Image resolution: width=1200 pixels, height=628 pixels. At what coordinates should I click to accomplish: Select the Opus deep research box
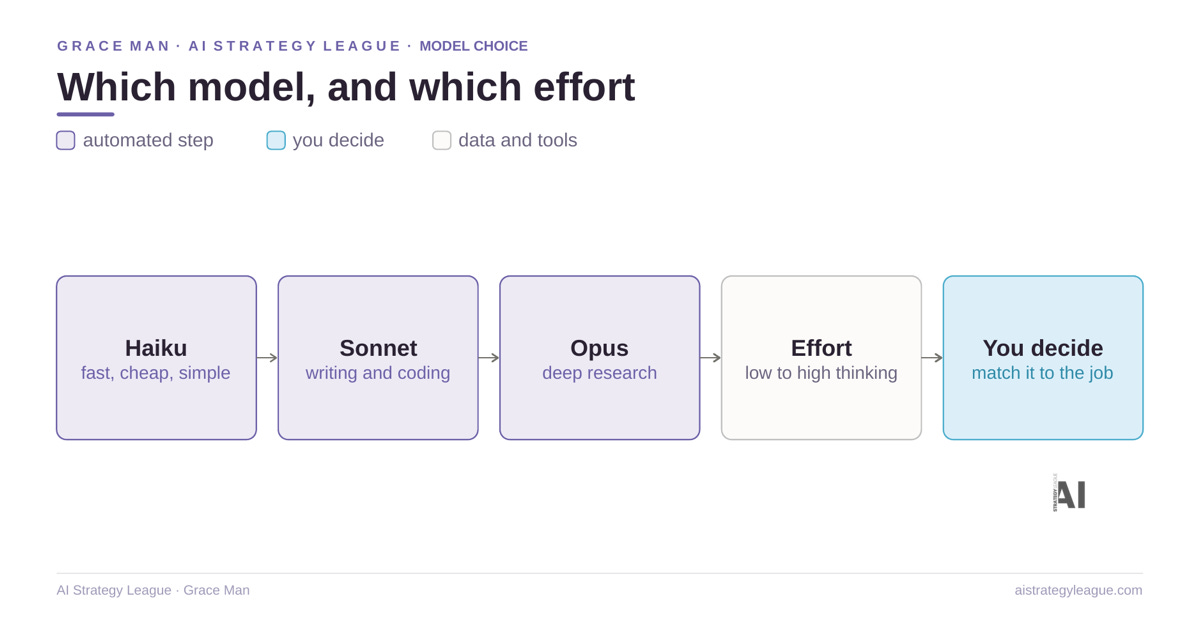click(x=600, y=358)
